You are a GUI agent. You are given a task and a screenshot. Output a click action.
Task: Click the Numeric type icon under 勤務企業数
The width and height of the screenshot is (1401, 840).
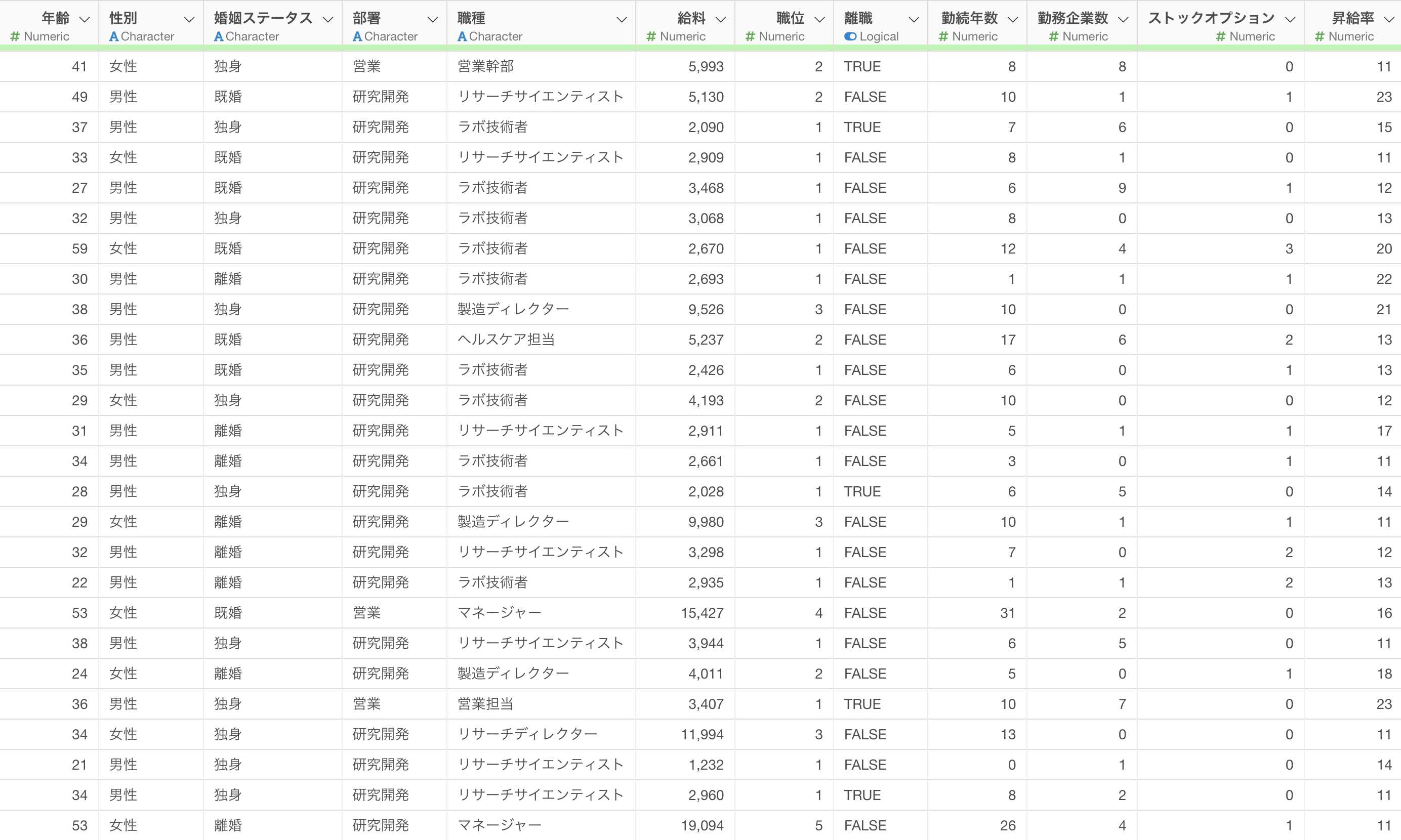[1053, 37]
